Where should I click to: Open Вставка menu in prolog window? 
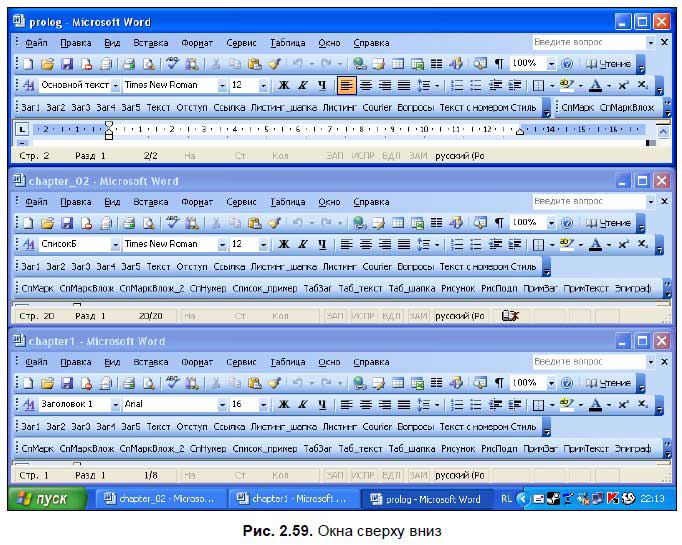click(x=150, y=43)
